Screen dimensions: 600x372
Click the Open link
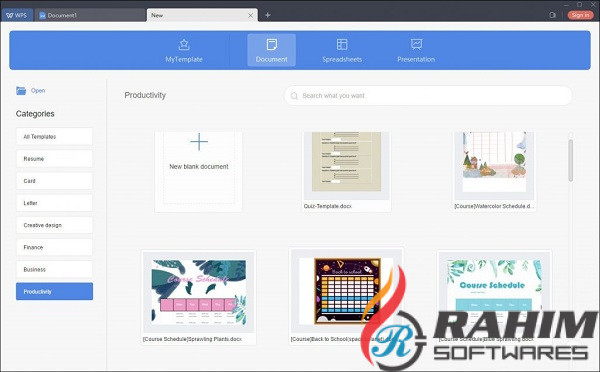point(38,91)
